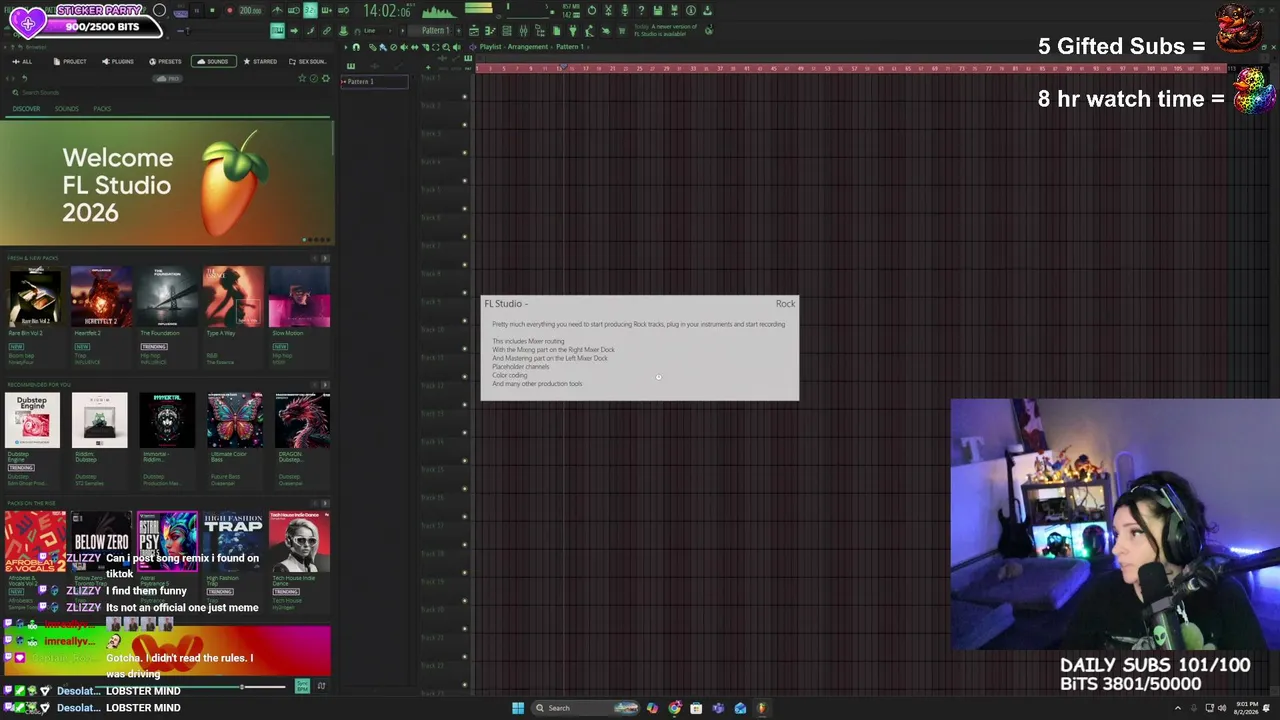Open the DRAGON Dubstep pack thumbnail
Image resolution: width=1280 pixels, height=720 pixels.
pos(302,420)
